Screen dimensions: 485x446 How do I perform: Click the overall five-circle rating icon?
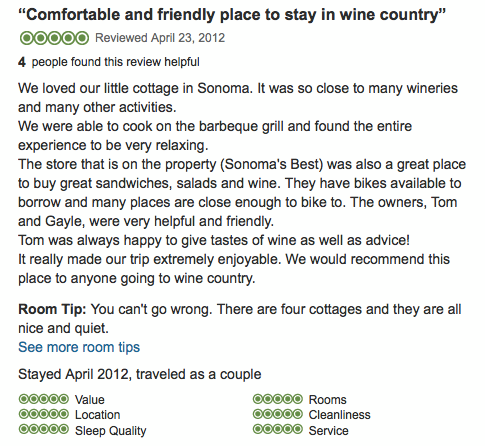[x=54, y=38]
